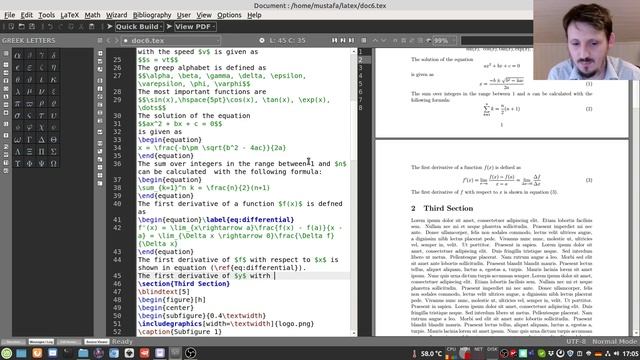The image size is (640, 360).
Task: Insert the capital Delta symbol
Action: tap(42, 140)
